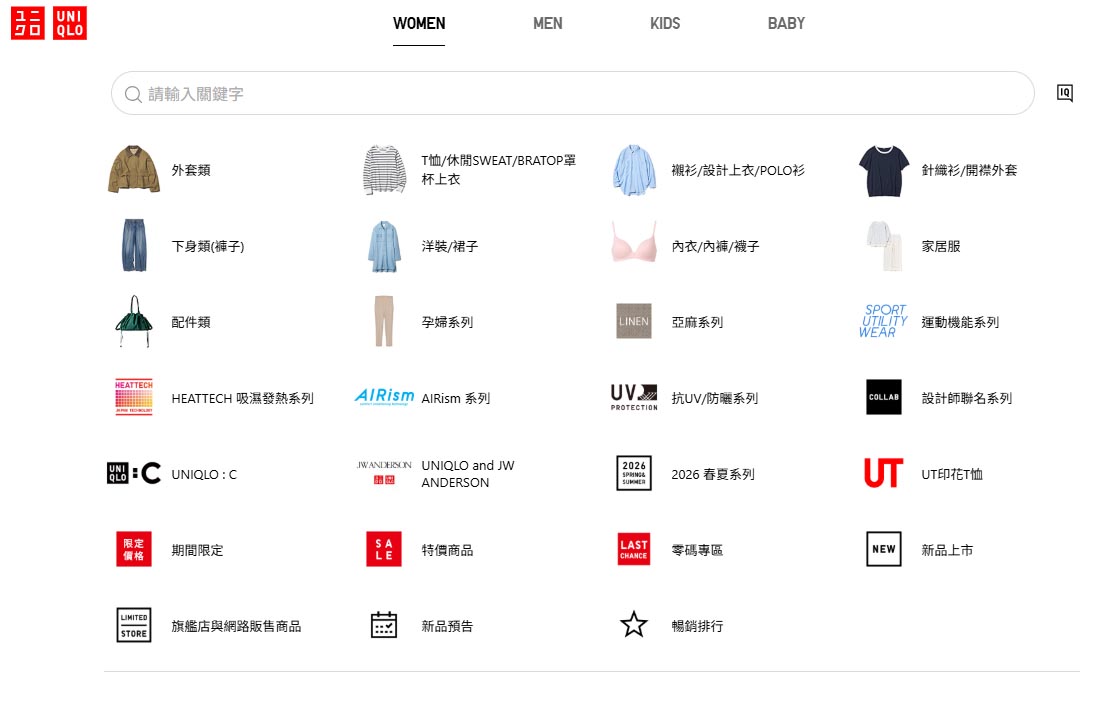Open the UV Protection 抗UV icon

coord(634,397)
